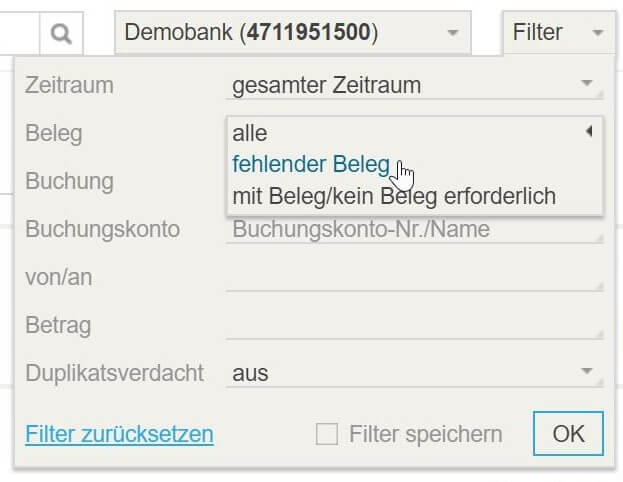
Task: Click the 'Filter zurücksetzen' link
Action: point(120,434)
